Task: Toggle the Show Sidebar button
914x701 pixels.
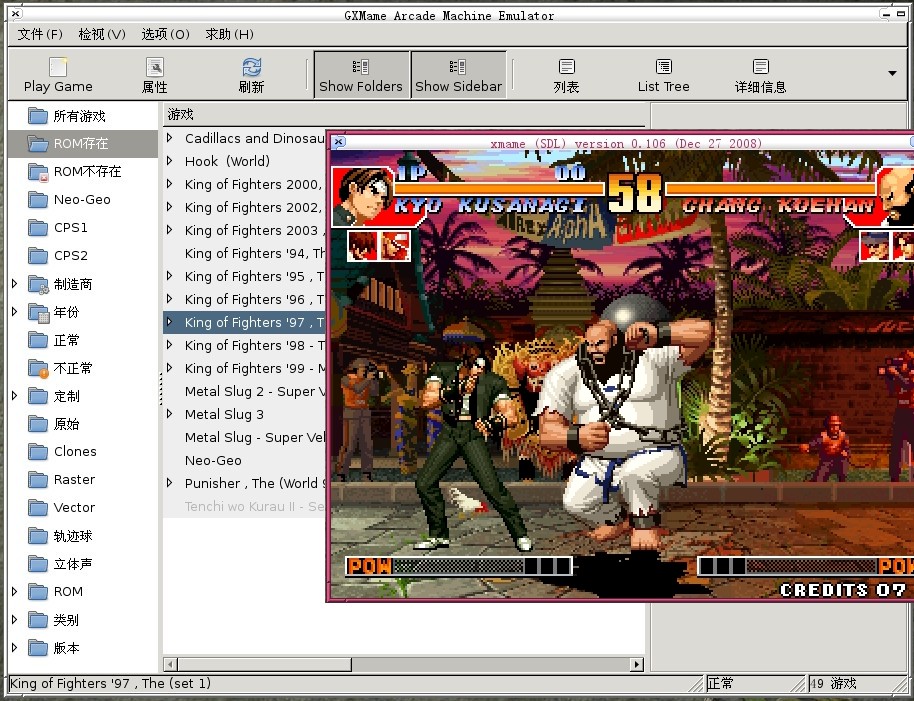Action: [458, 75]
